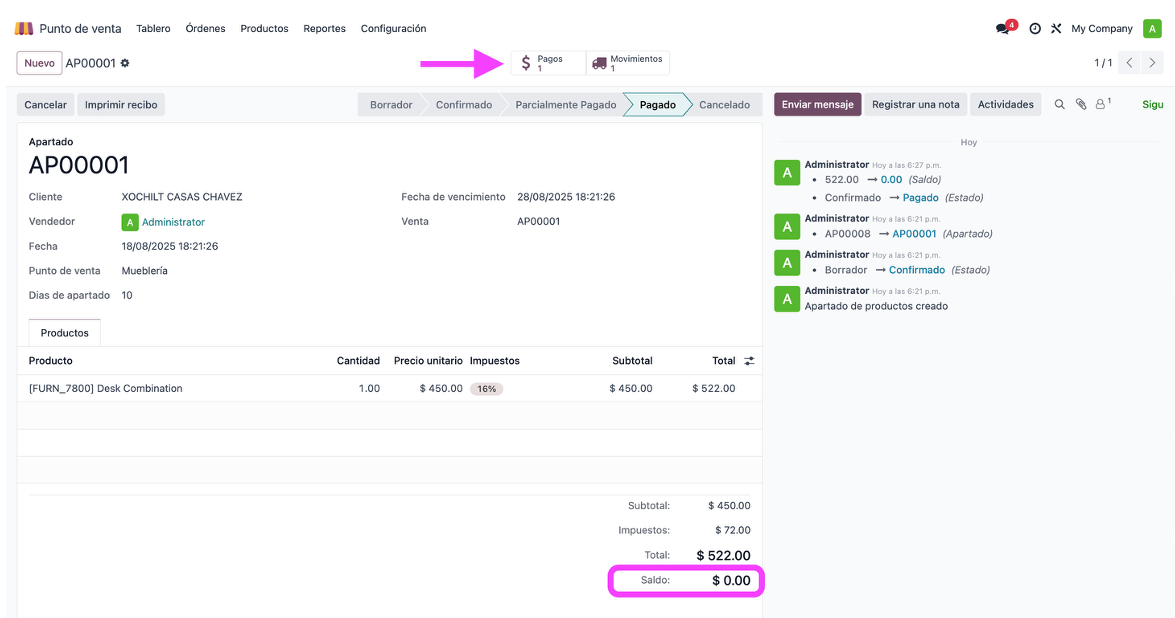Viewport: 1175px width, 618px height.
Task: Show followers via the person icon
Action: point(1102,104)
